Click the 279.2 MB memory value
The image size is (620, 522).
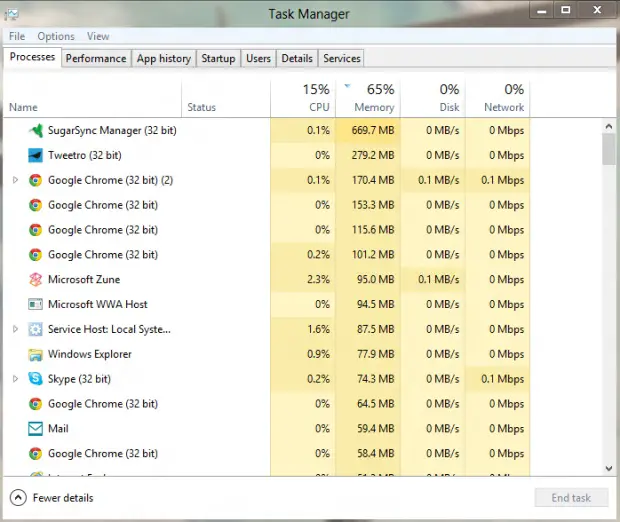click(373, 155)
